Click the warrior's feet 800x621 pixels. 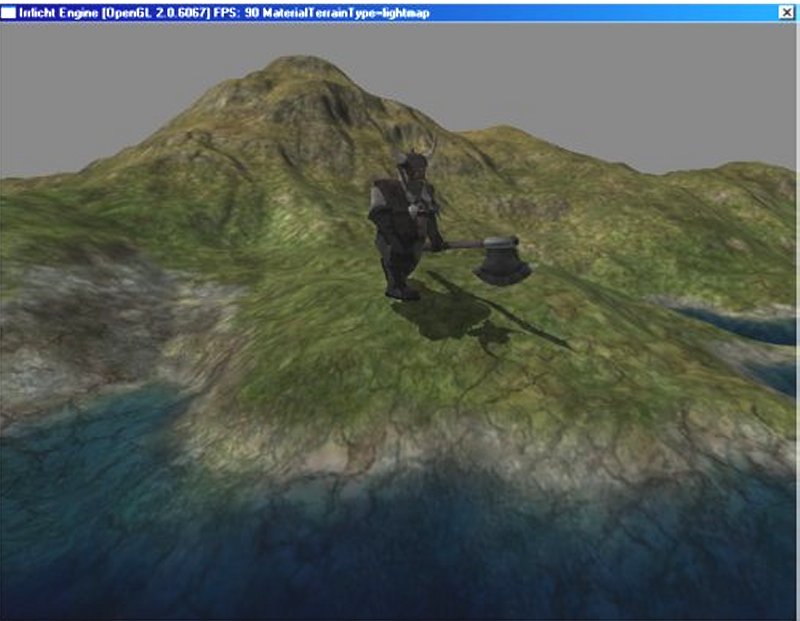(402, 291)
